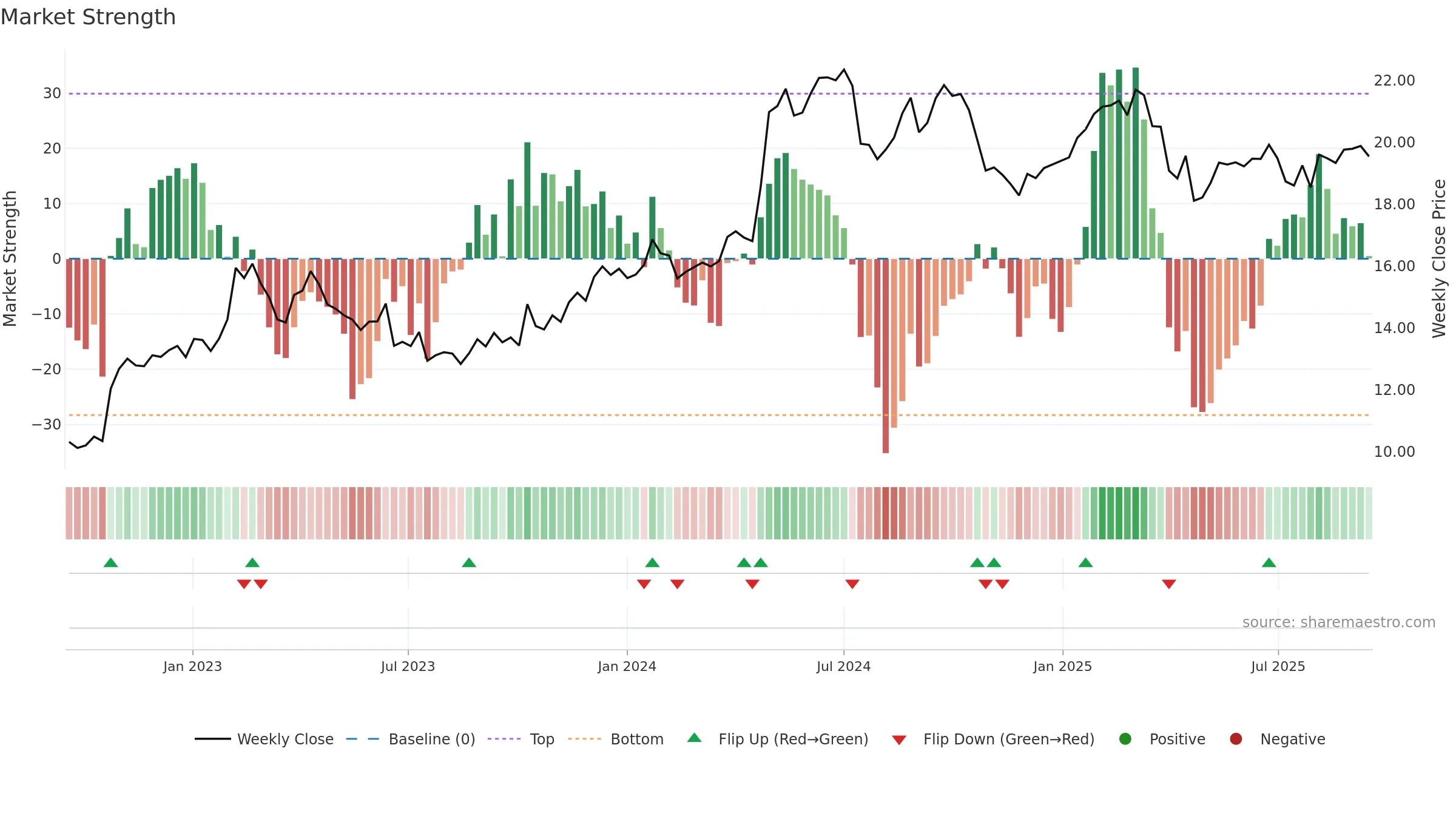Click the deepest red bar below −30

[x=886, y=356]
